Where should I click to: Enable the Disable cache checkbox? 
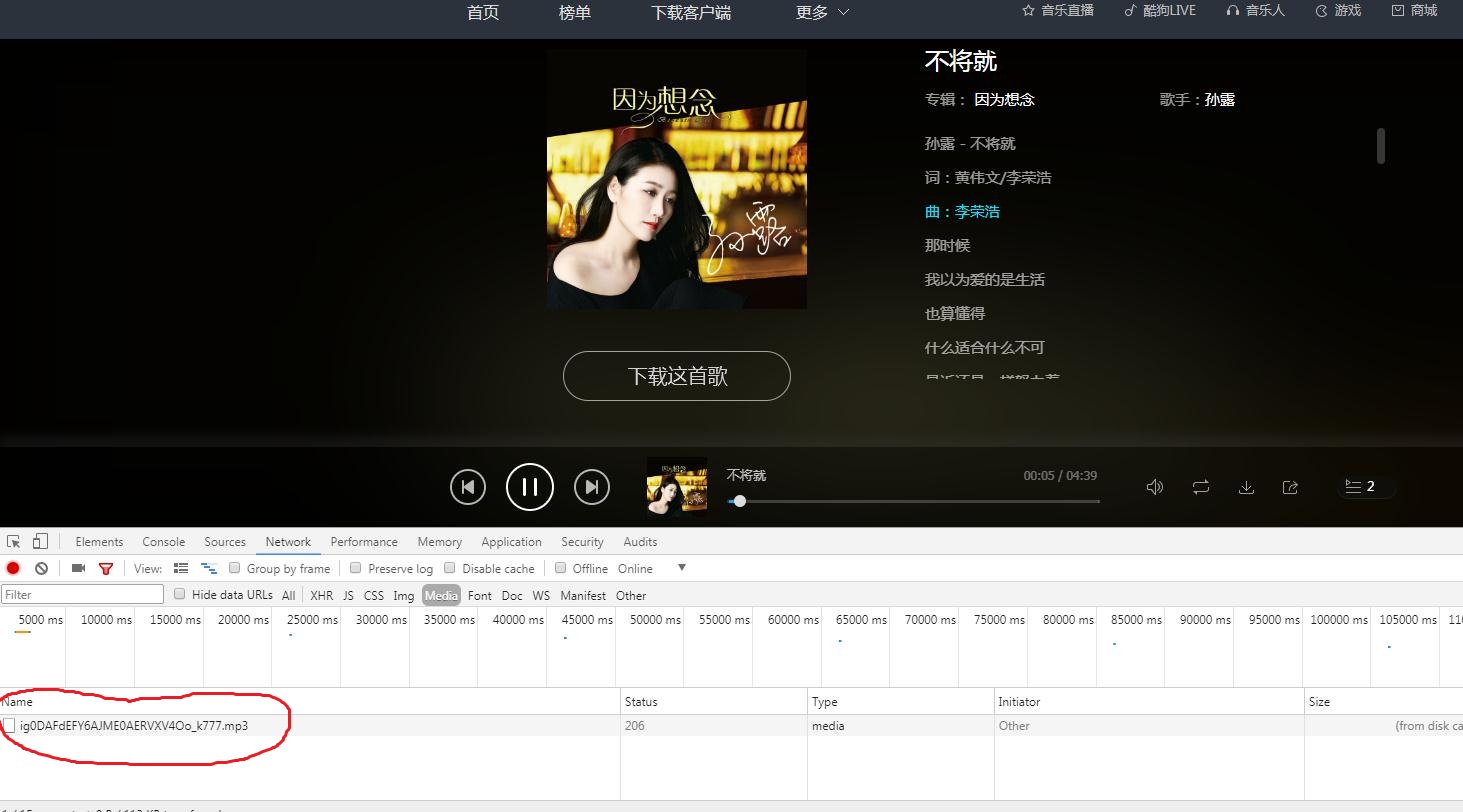[450, 567]
